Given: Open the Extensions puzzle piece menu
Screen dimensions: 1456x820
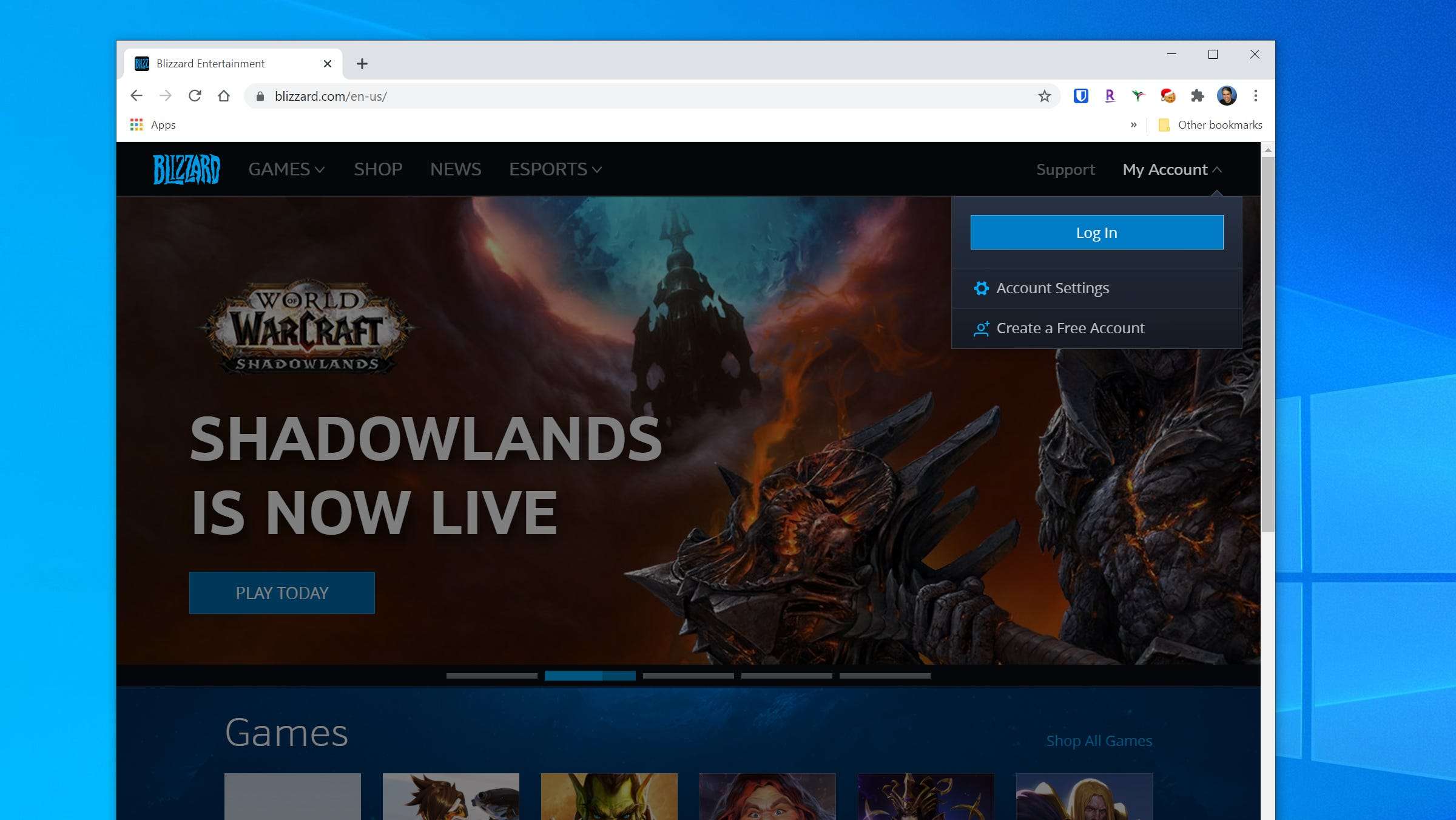Looking at the screenshot, I should [x=1197, y=96].
